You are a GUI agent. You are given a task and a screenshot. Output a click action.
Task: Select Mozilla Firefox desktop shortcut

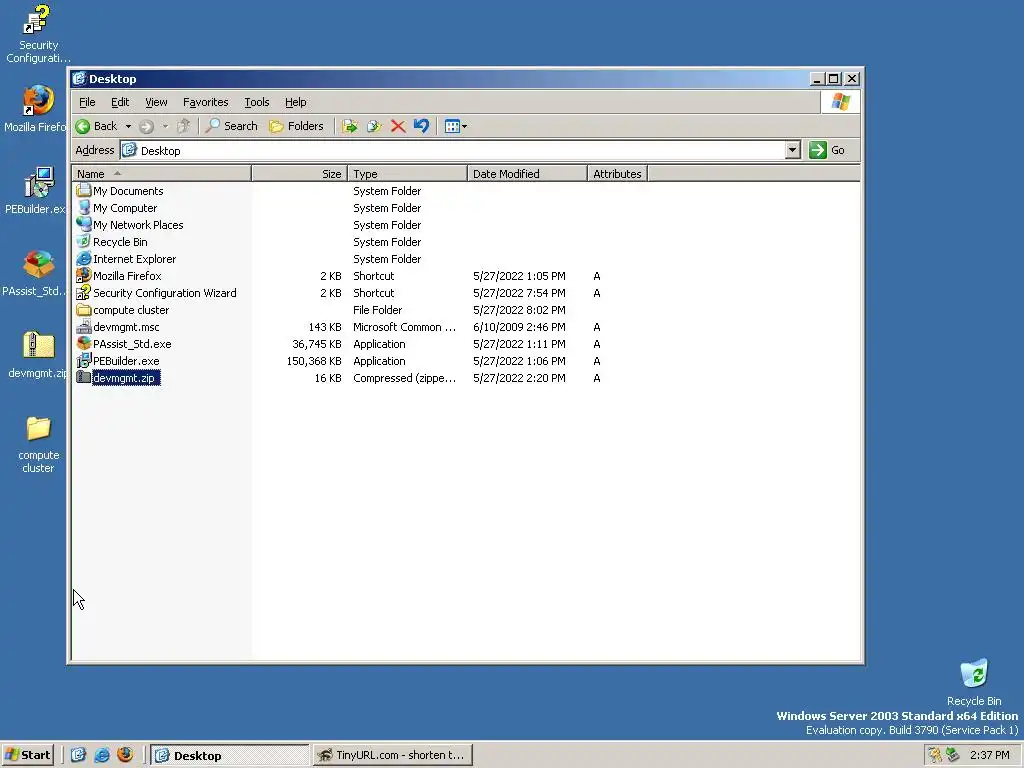pos(37,109)
